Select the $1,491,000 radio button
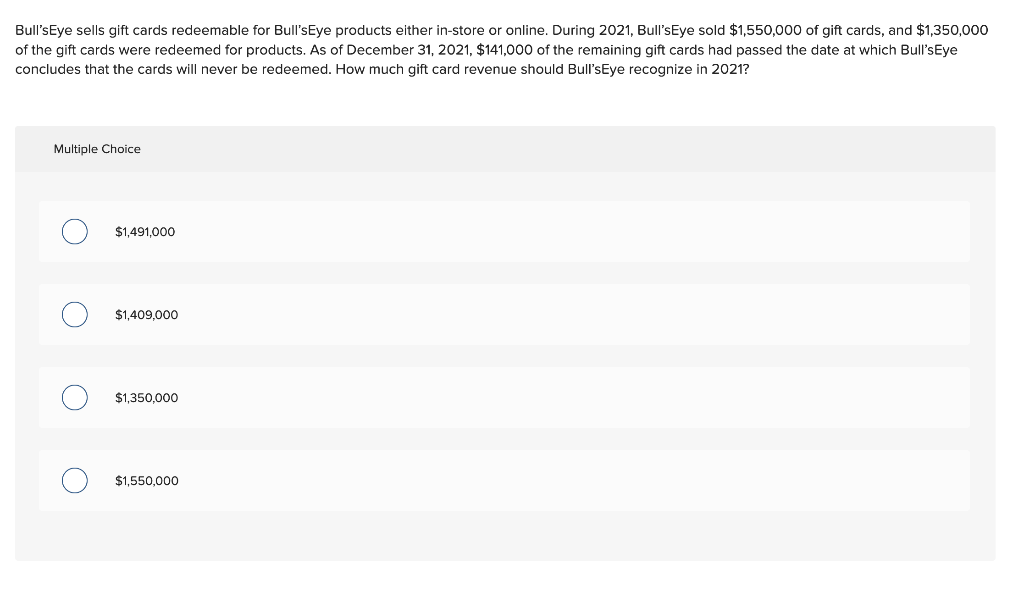This screenshot has height=602, width=1024. click(x=75, y=232)
